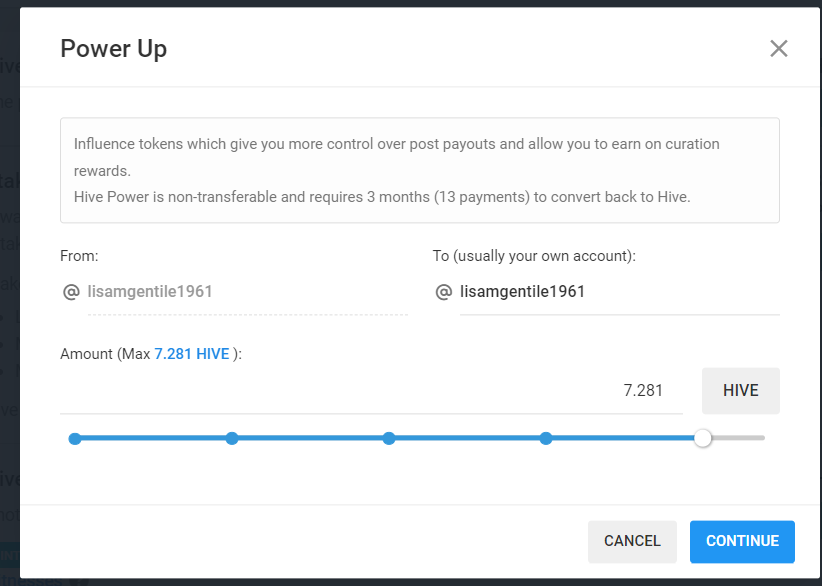
Task: Click the 'To (usually your own account):' label
Action: point(534,256)
